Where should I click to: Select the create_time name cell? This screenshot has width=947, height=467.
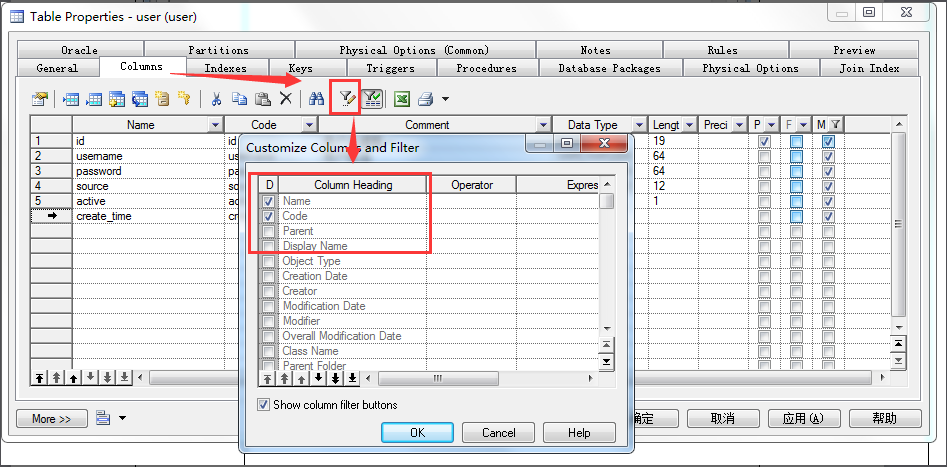click(x=148, y=216)
